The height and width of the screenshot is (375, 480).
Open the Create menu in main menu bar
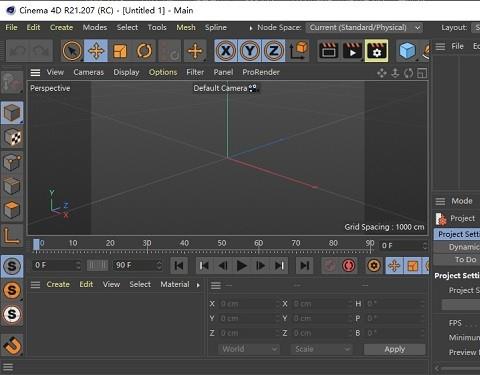click(61, 27)
